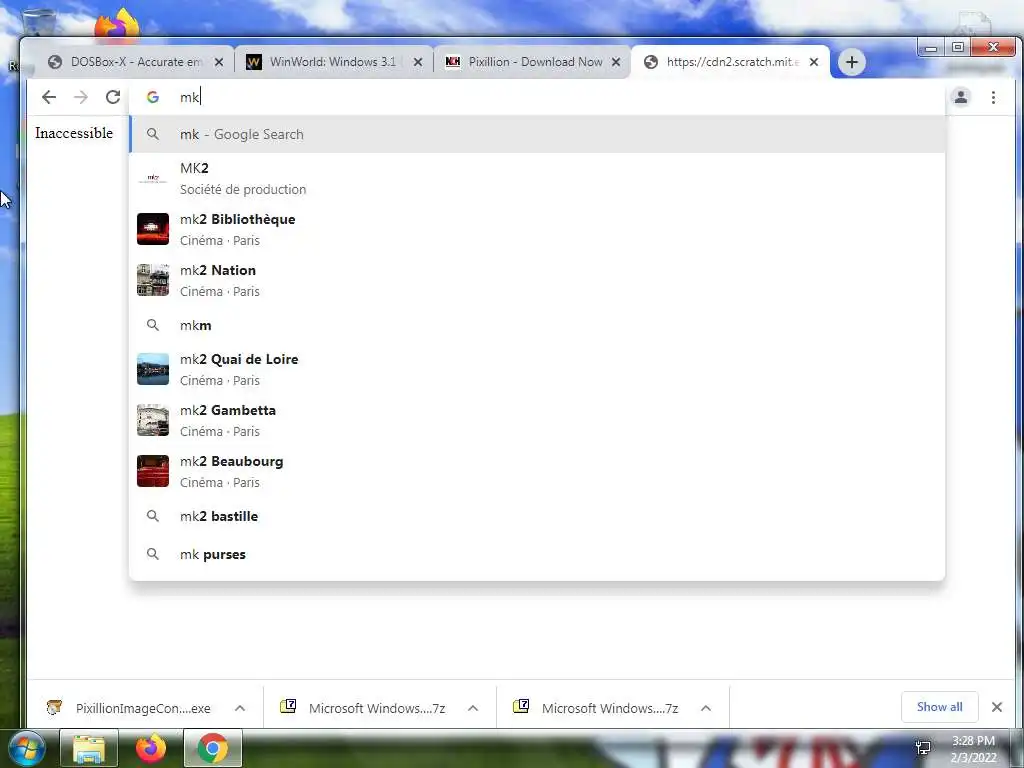This screenshot has height=768, width=1024.
Task: Expand options for second Microsoft Windows 7z
Action: [706, 708]
